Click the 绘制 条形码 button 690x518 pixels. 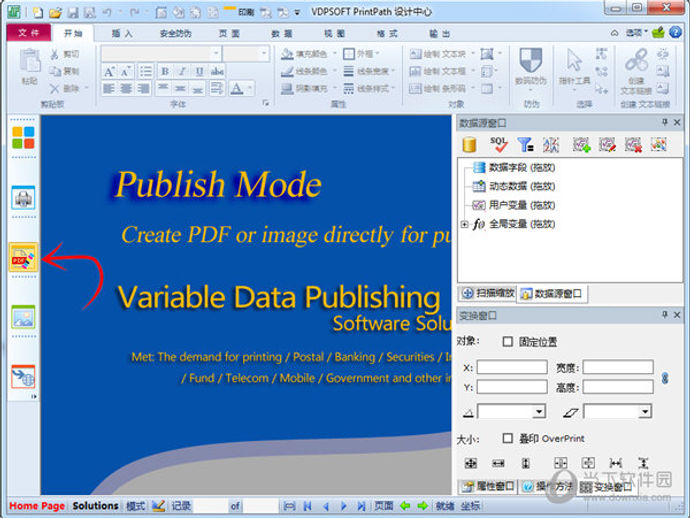[438, 88]
